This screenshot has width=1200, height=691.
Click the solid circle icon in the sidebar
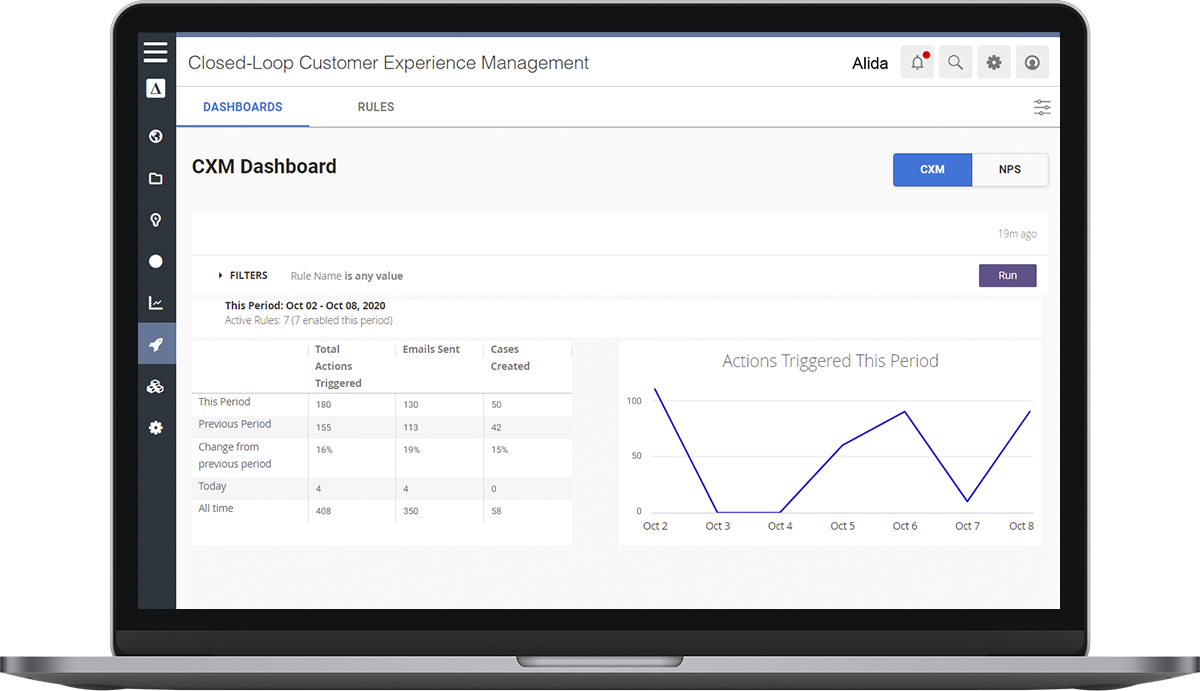pyautogui.click(x=155, y=261)
